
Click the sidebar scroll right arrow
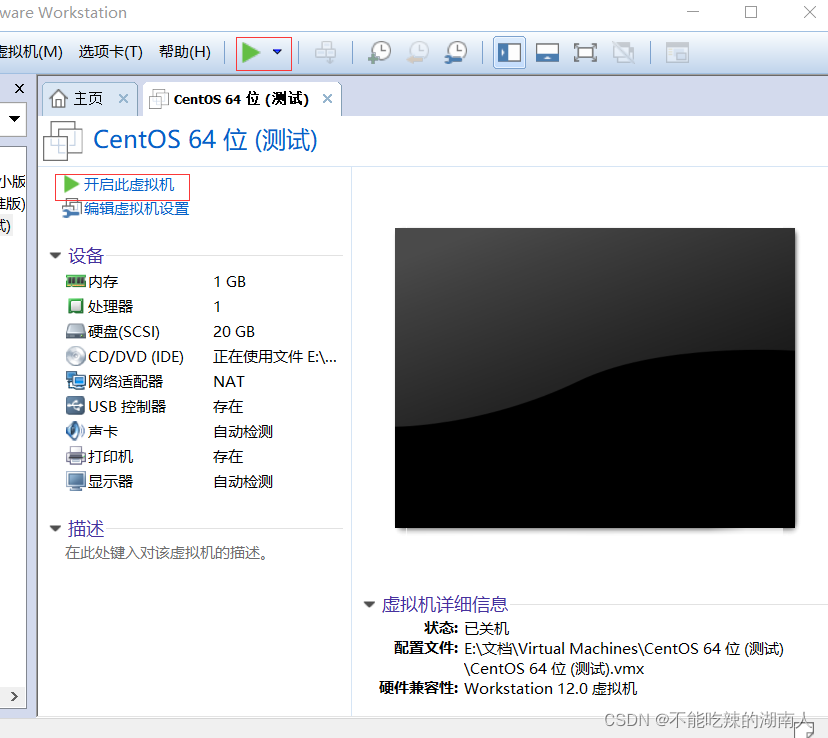pyautogui.click(x=14, y=696)
